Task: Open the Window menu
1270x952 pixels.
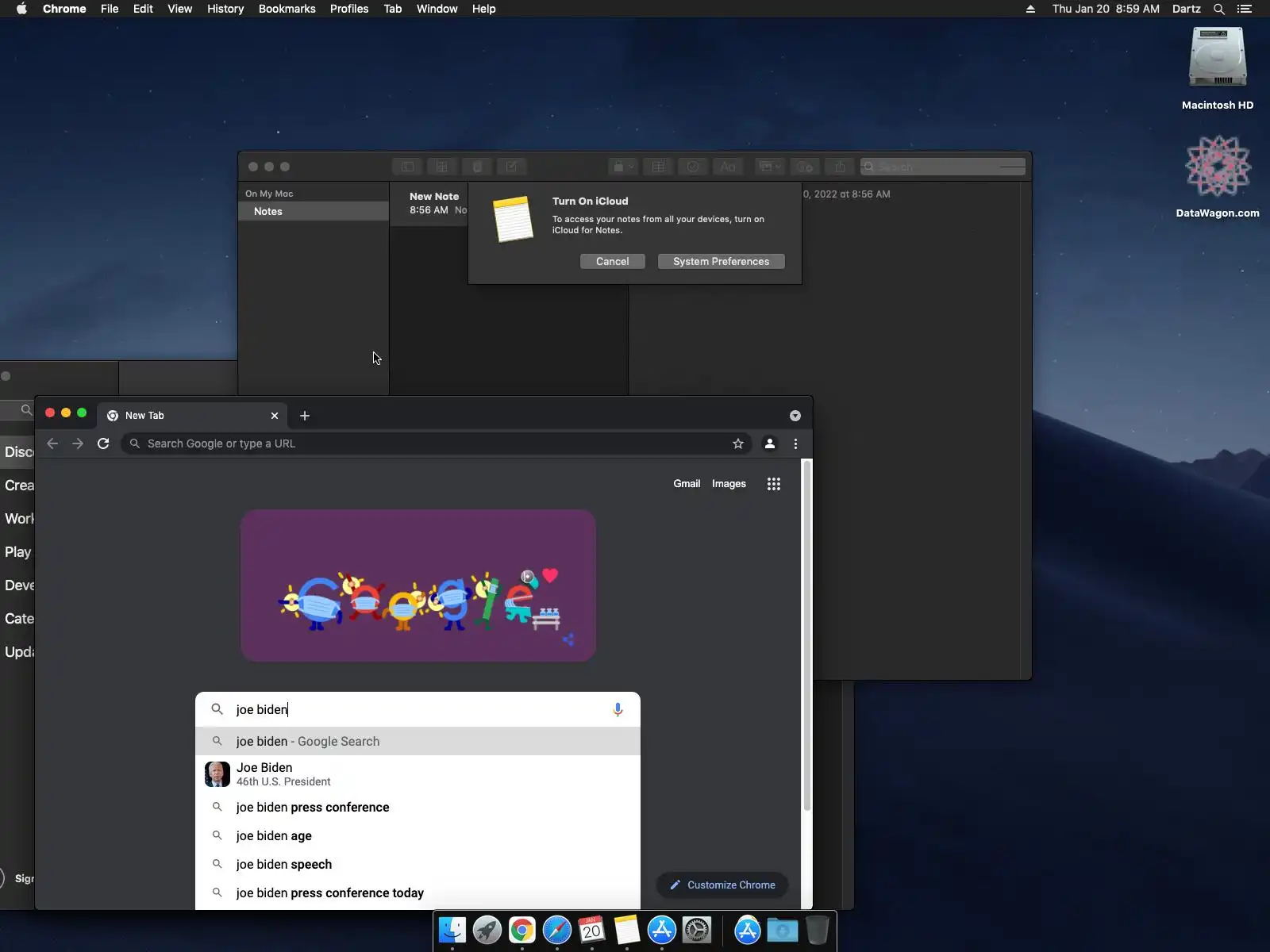Action: (x=437, y=9)
